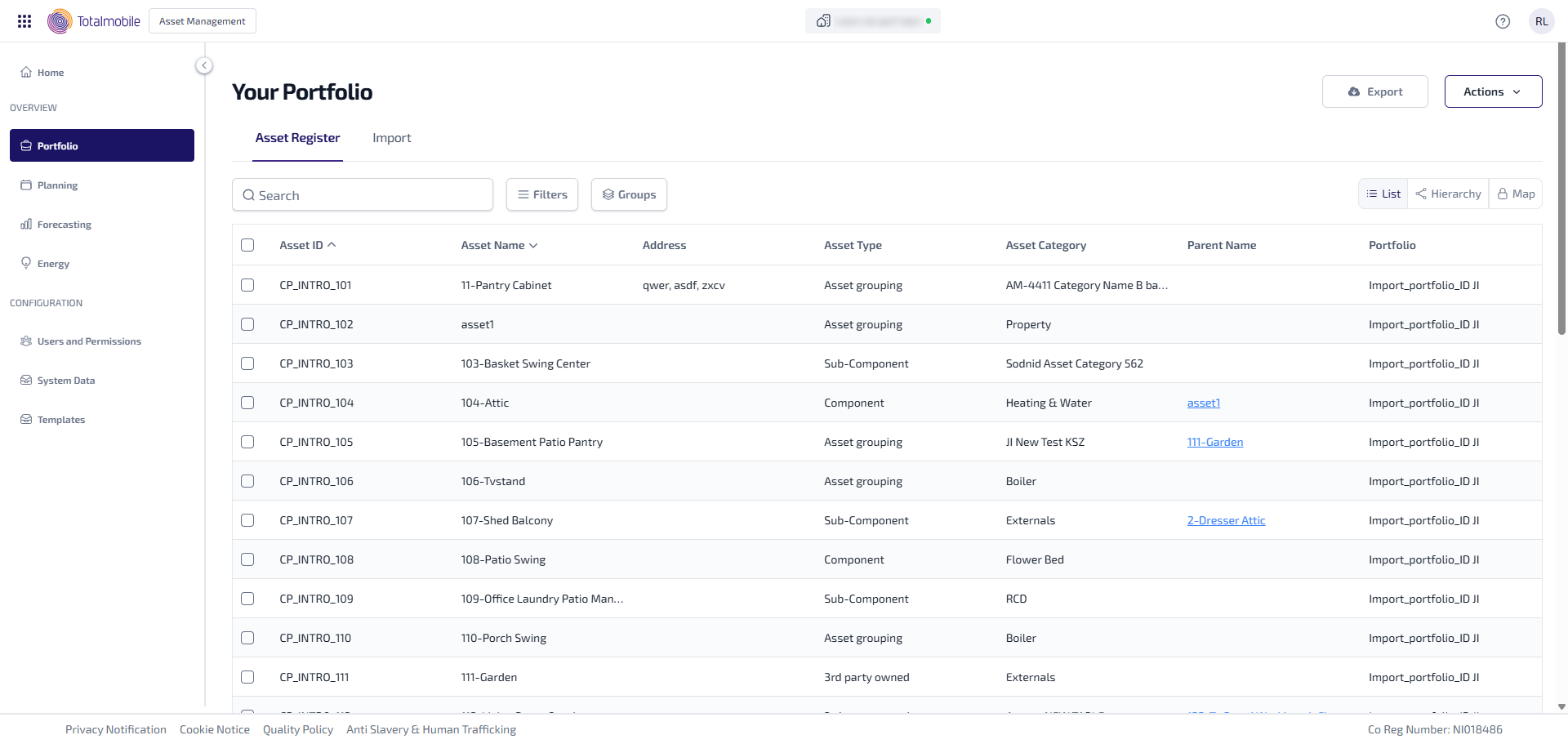Select the Asset Register tab

(297, 138)
